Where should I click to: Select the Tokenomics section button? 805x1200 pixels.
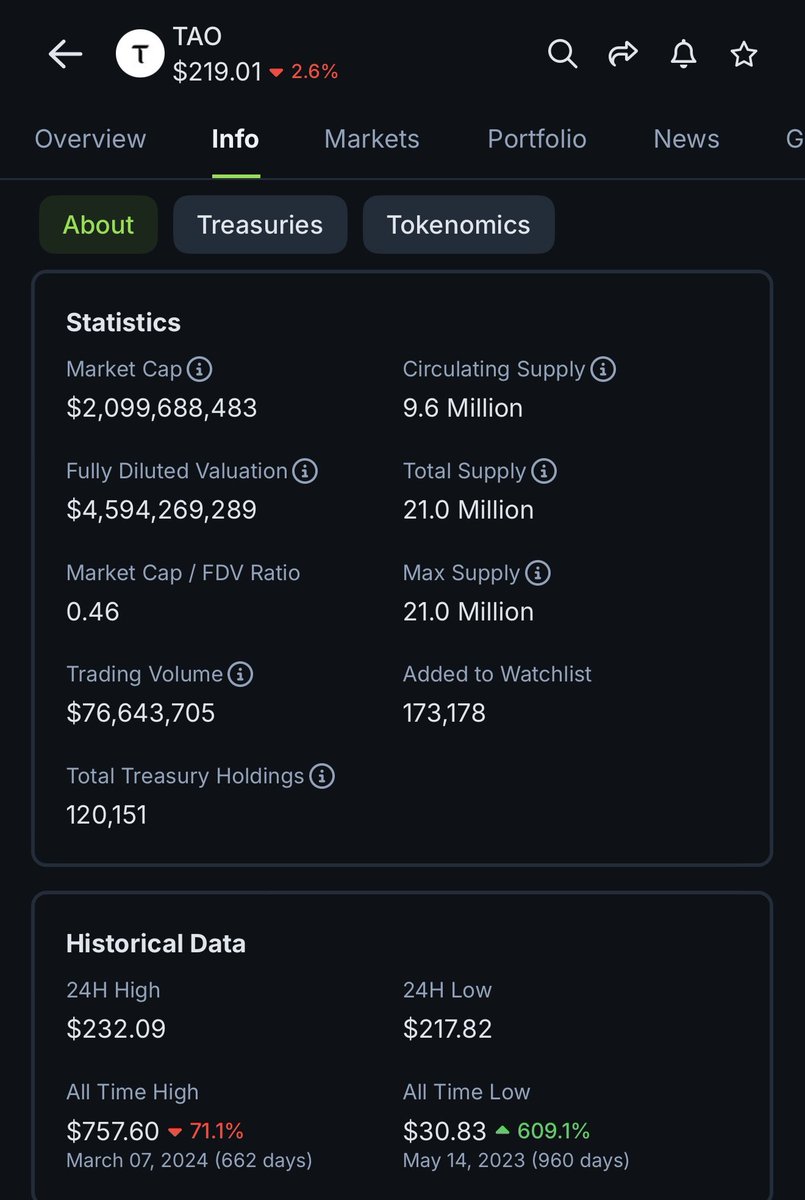[x=458, y=225]
